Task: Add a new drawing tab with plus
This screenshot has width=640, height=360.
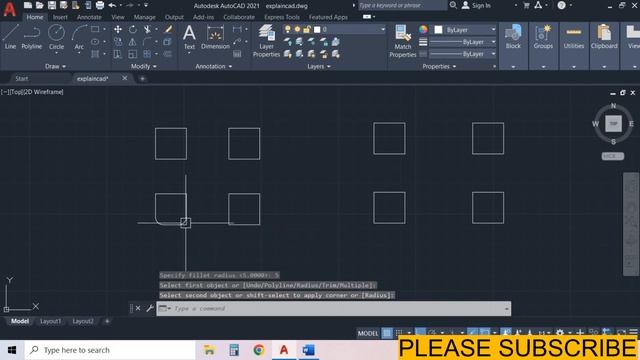Action: [142, 78]
